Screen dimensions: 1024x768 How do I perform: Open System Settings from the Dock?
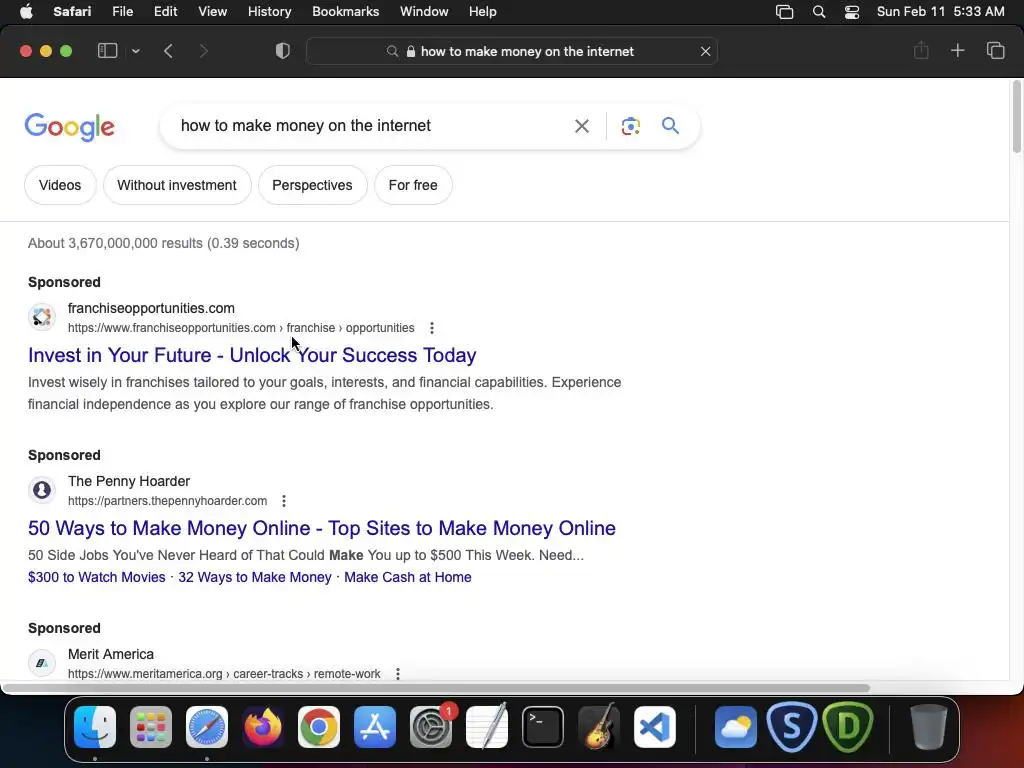point(431,727)
